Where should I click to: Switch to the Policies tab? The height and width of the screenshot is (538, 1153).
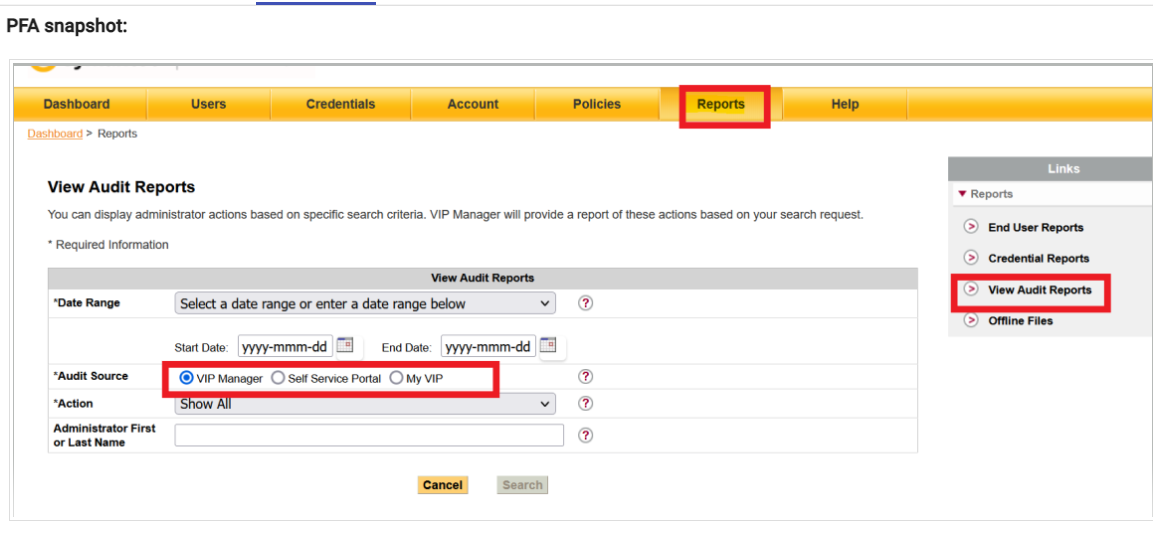596,104
